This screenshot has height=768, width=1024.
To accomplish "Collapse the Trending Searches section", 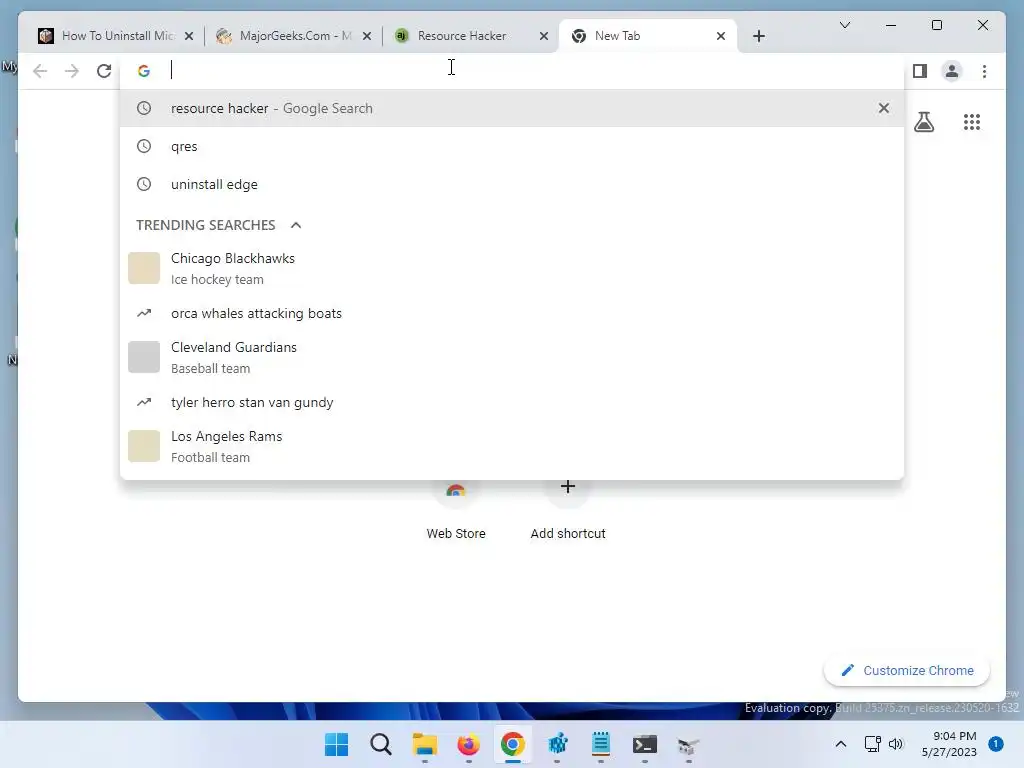I will pyautogui.click(x=296, y=225).
